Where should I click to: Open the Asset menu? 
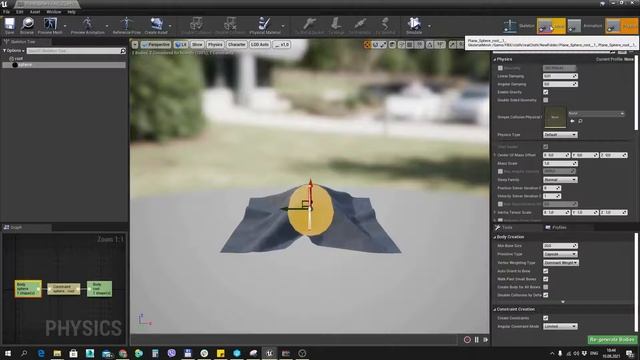(x=35, y=12)
